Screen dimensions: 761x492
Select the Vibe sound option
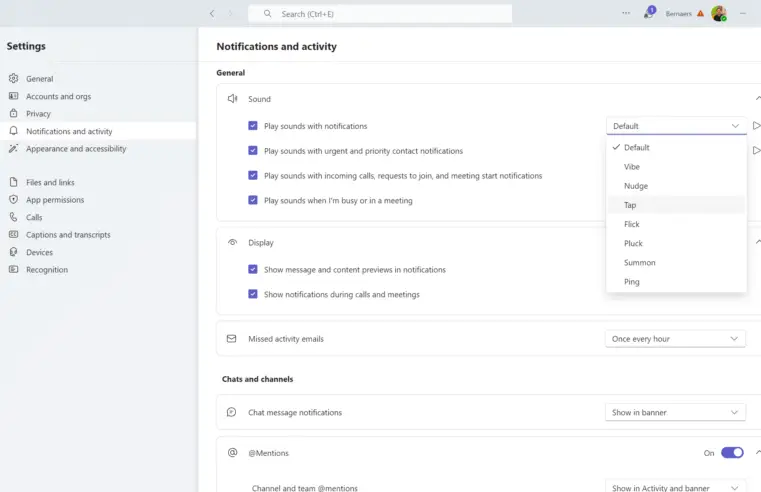coord(677,166)
